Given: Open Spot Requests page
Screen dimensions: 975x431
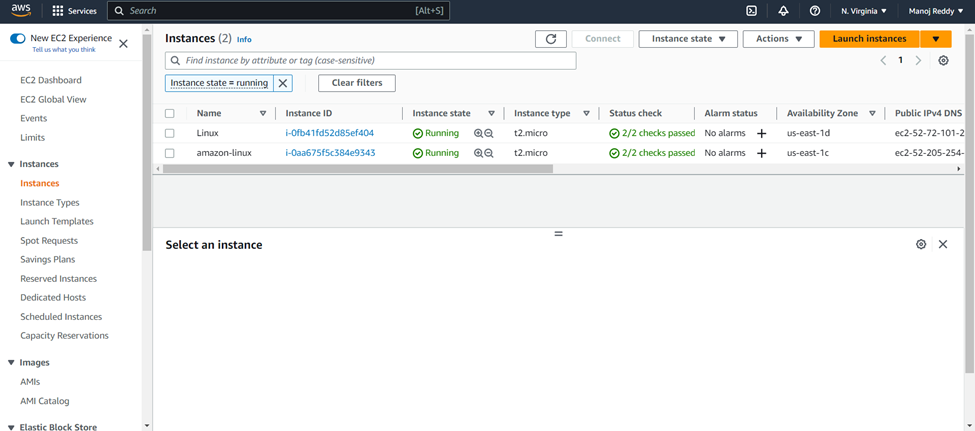Looking at the screenshot, I should tap(49, 241).
